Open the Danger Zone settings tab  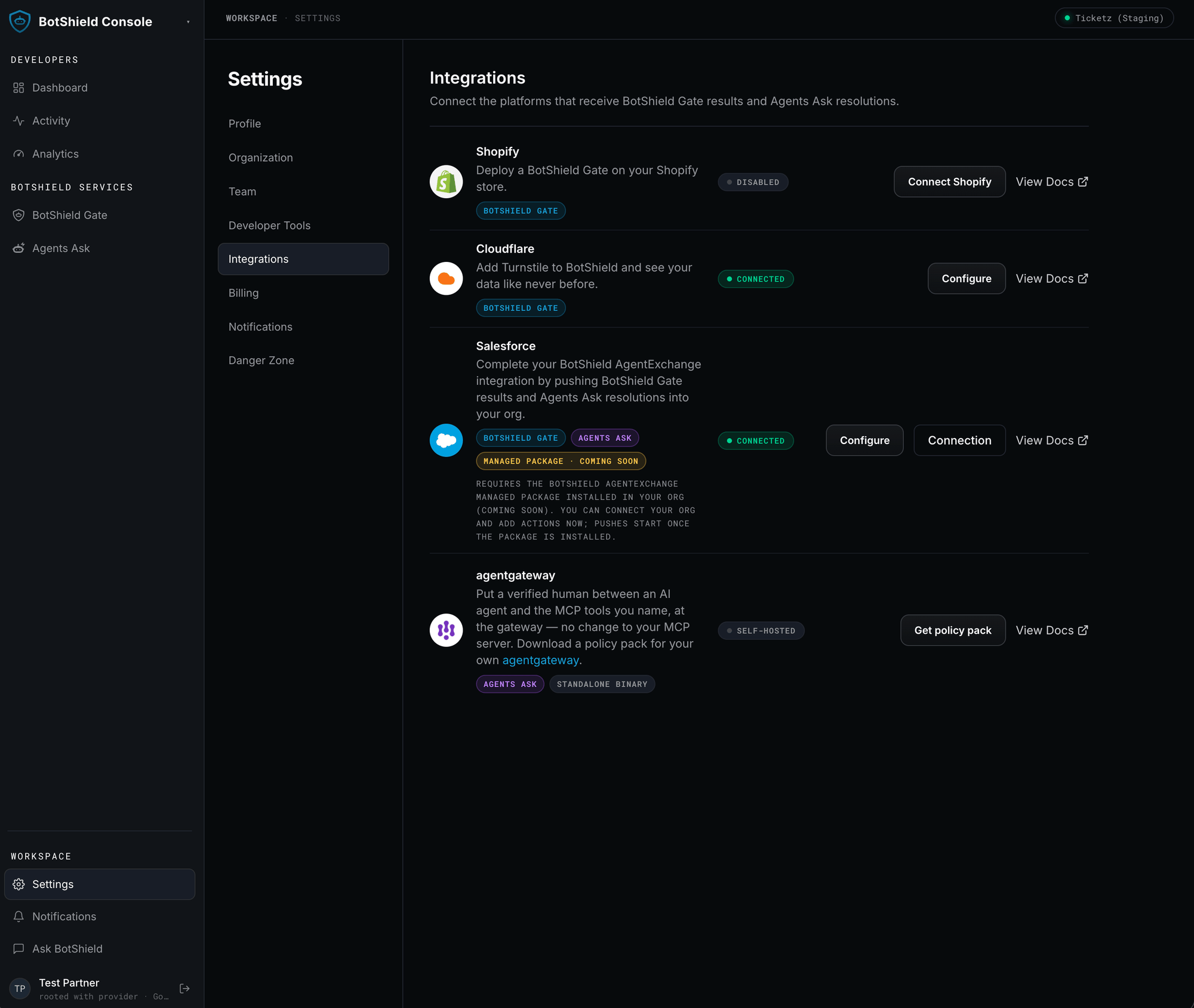click(303, 360)
